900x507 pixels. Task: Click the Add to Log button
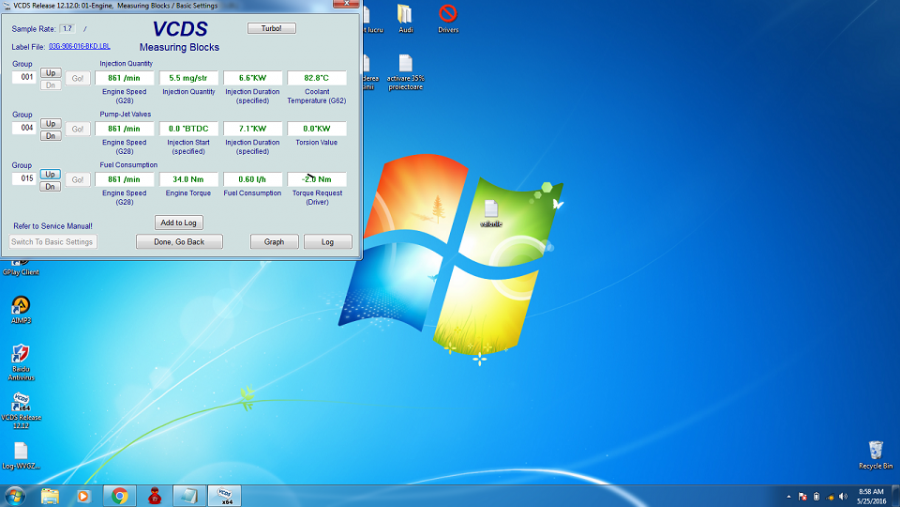(x=179, y=222)
